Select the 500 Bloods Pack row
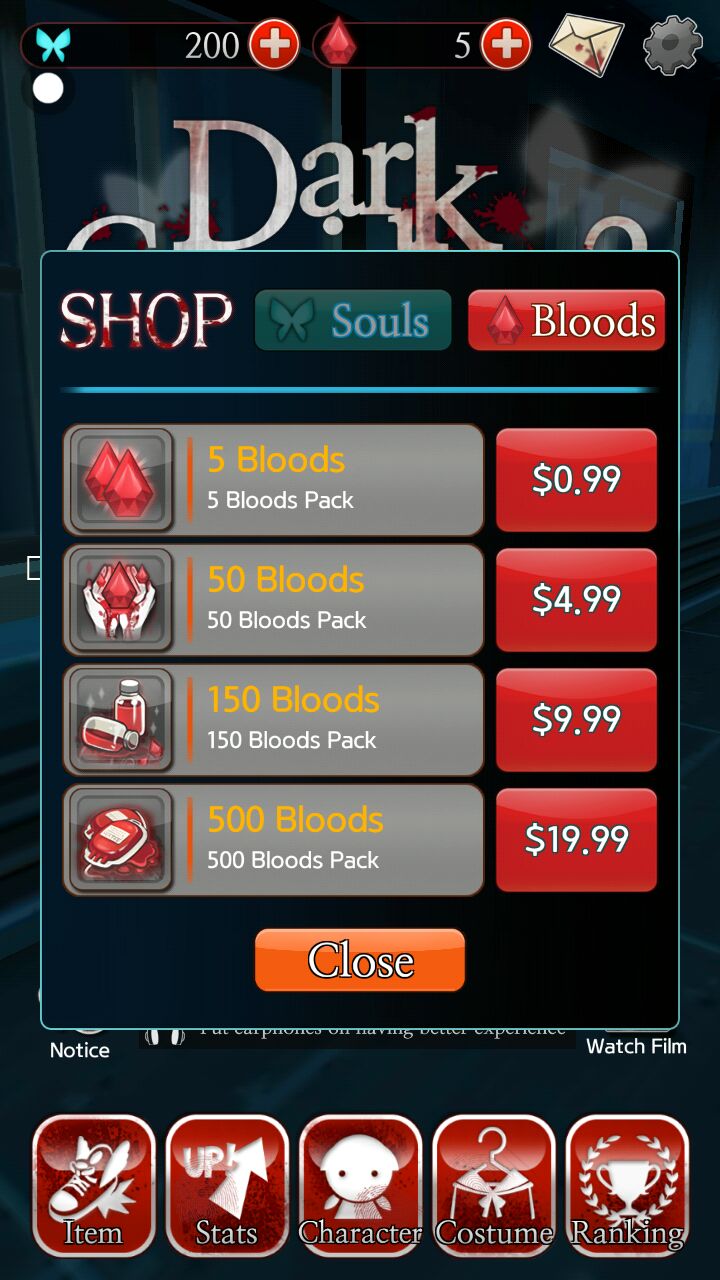This screenshot has width=720, height=1280. (273, 840)
